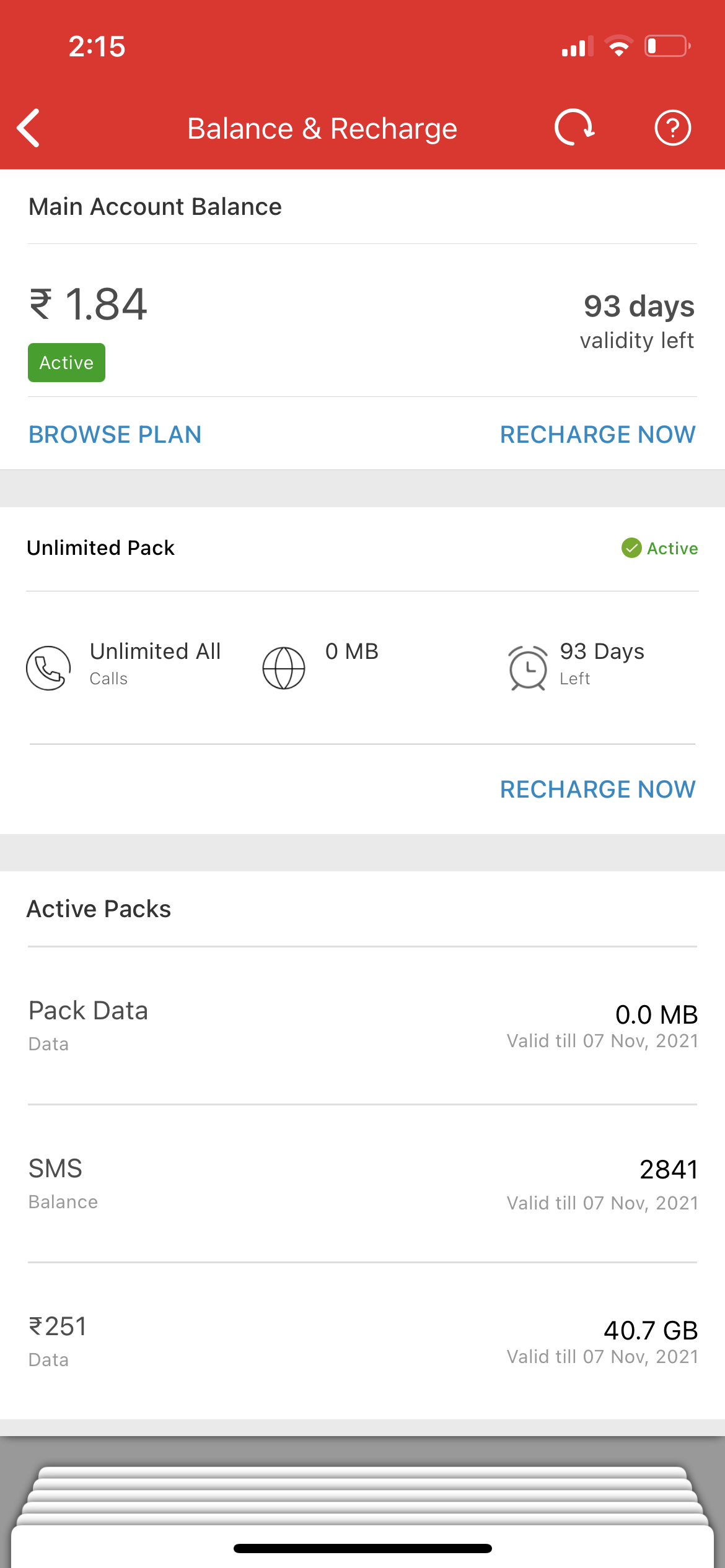Tap the back arrow icon
Viewport: 725px width, 1568px height.
(29, 128)
